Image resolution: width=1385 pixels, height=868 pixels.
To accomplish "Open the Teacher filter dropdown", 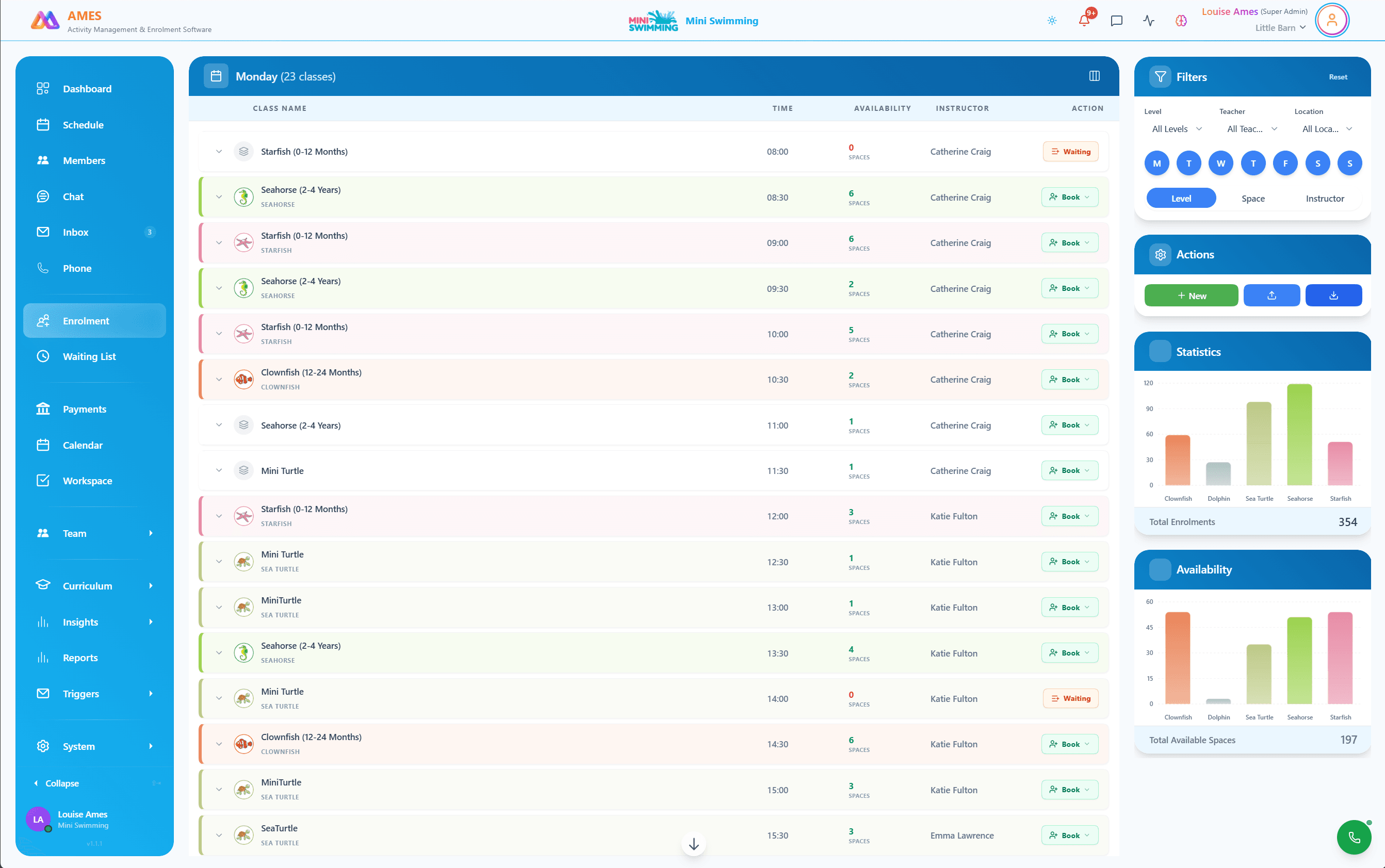I will pyautogui.click(x=1252, y=128).
